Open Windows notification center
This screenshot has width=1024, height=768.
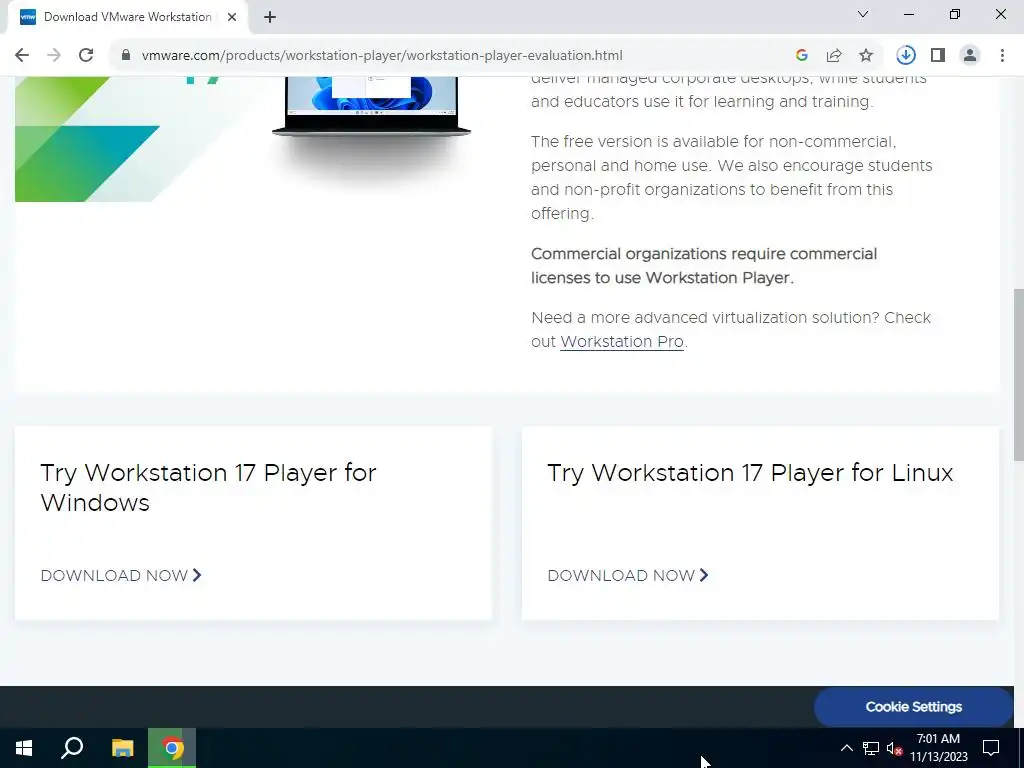pos(991,748)
